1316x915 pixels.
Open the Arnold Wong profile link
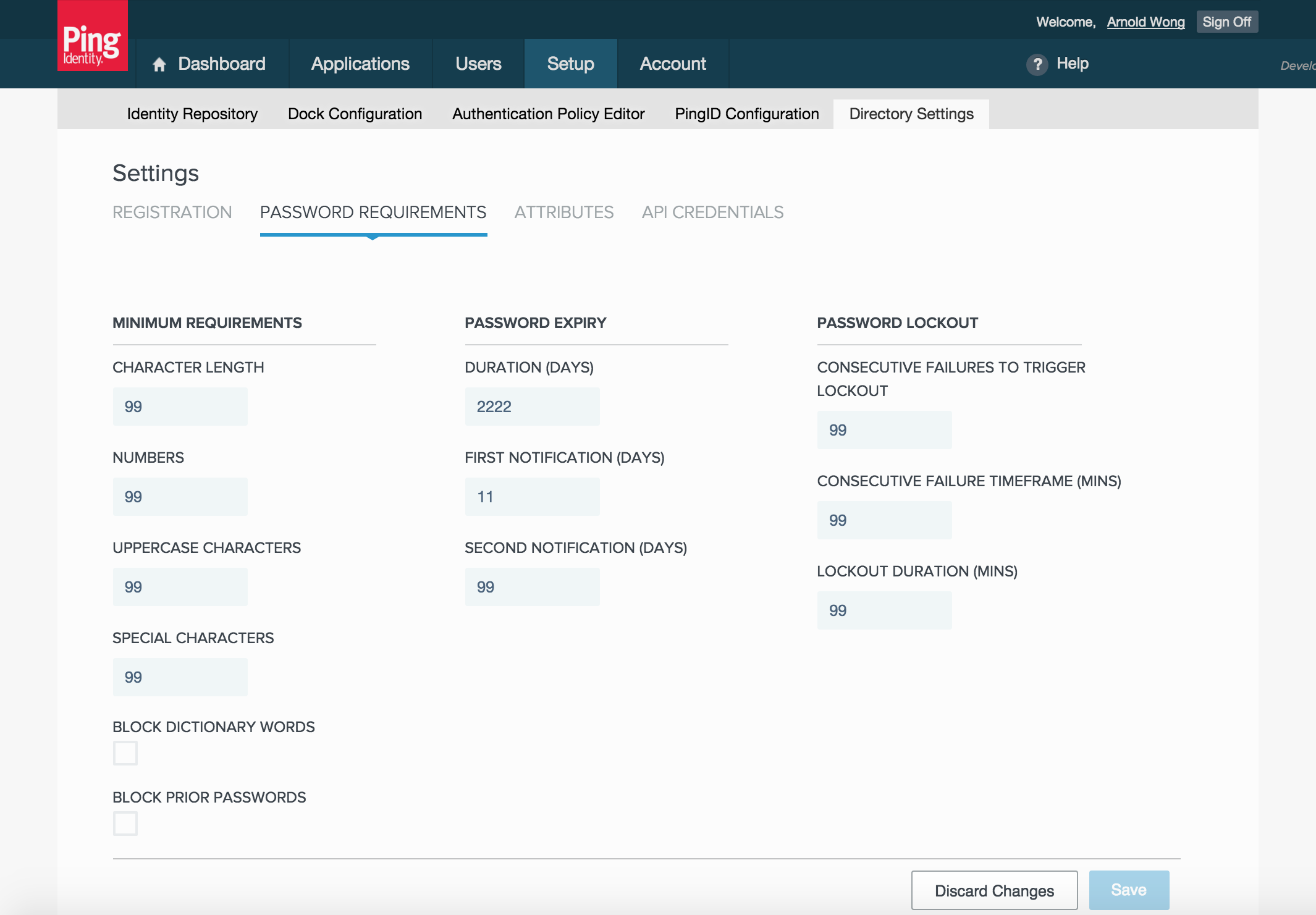coord(1145,22)
